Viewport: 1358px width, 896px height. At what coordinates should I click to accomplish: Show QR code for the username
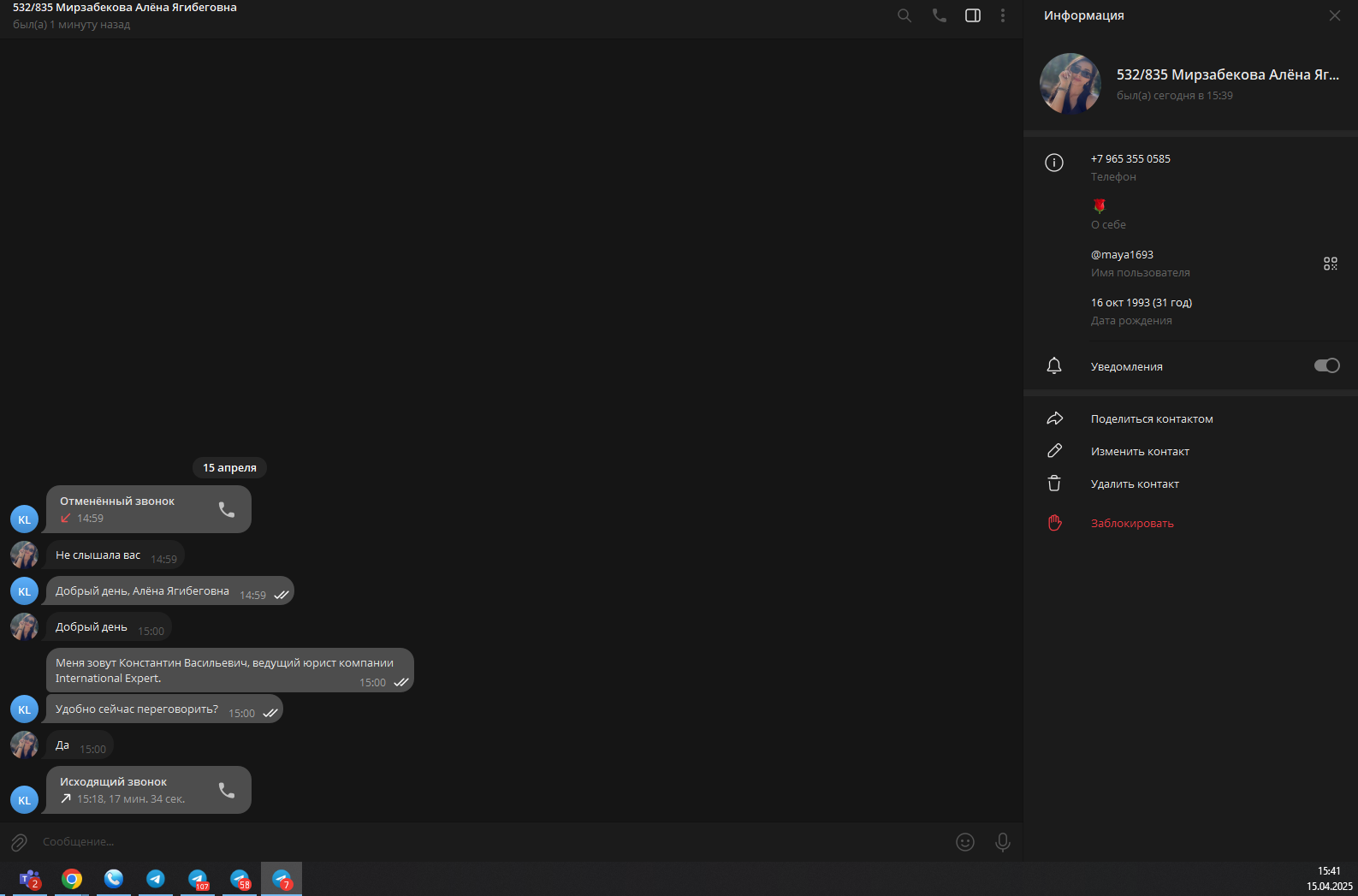click(x=1331, y=264)
